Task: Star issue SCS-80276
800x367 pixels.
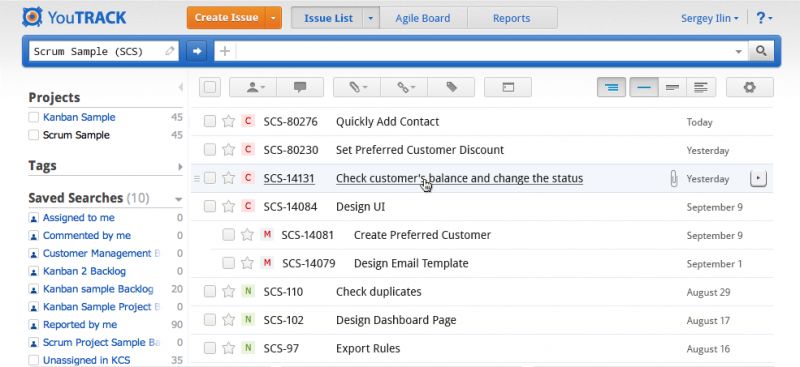Action: (229, 121)
